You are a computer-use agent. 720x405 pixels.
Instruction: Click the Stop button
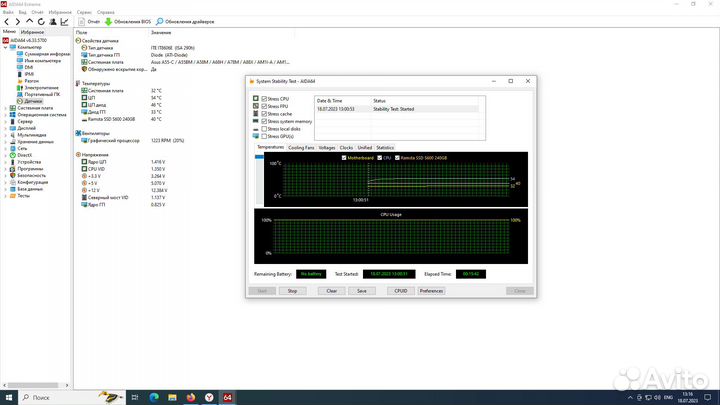tap(292, 291)
